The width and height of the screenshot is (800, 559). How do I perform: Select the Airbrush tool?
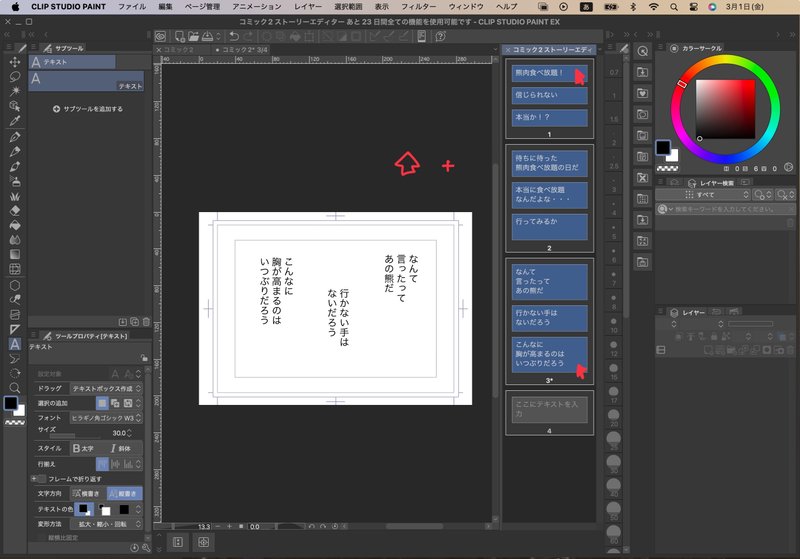tap(15, 181)
